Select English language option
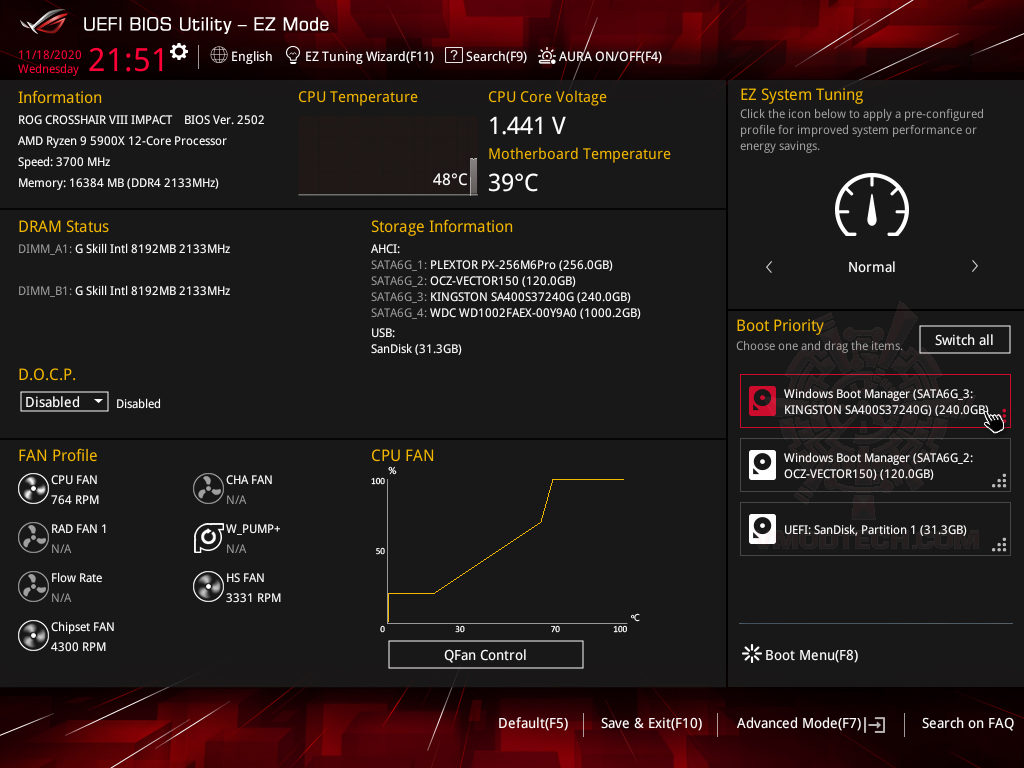 point(251,56)
